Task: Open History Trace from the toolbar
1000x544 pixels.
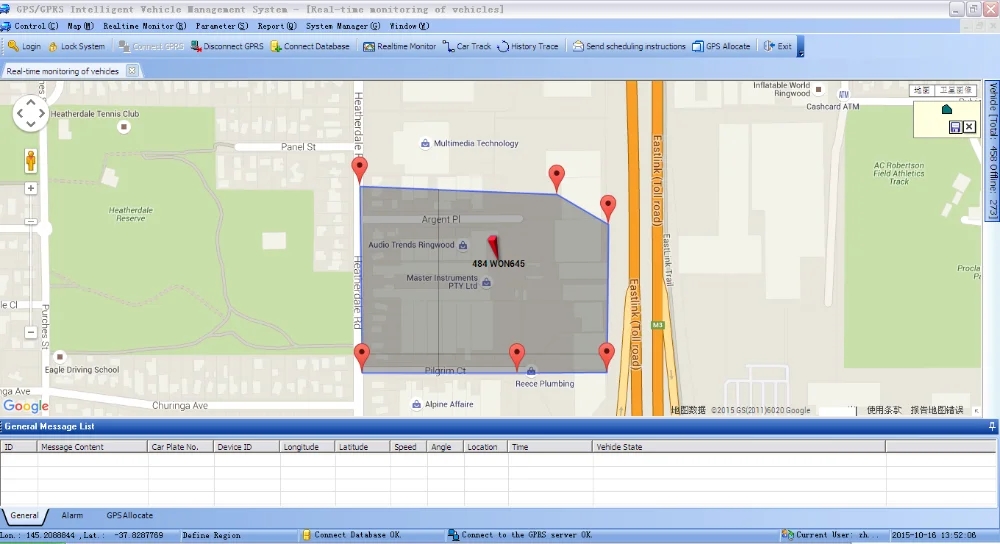Action: point(527,47)
